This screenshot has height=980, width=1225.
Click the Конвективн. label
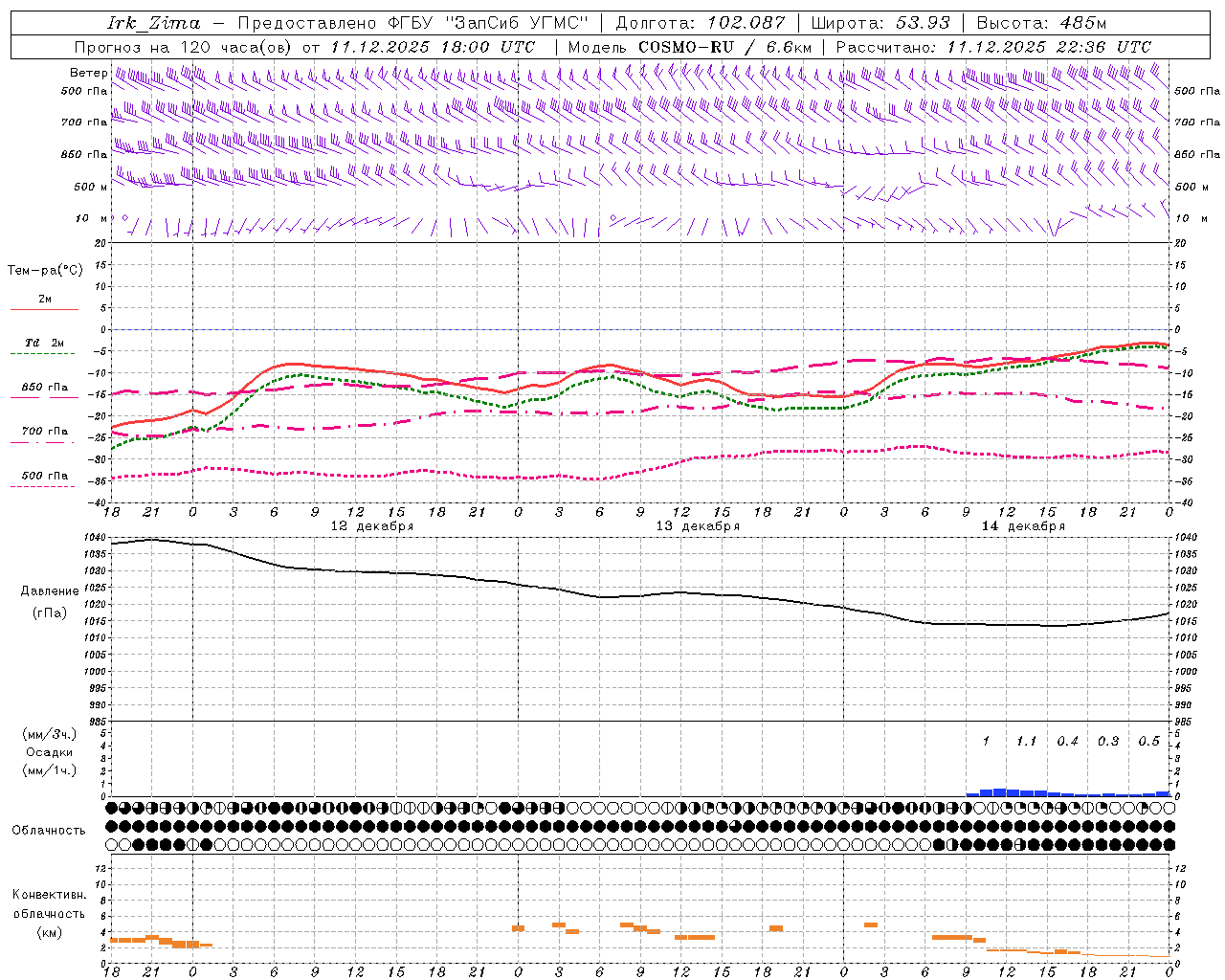point(50,895)
